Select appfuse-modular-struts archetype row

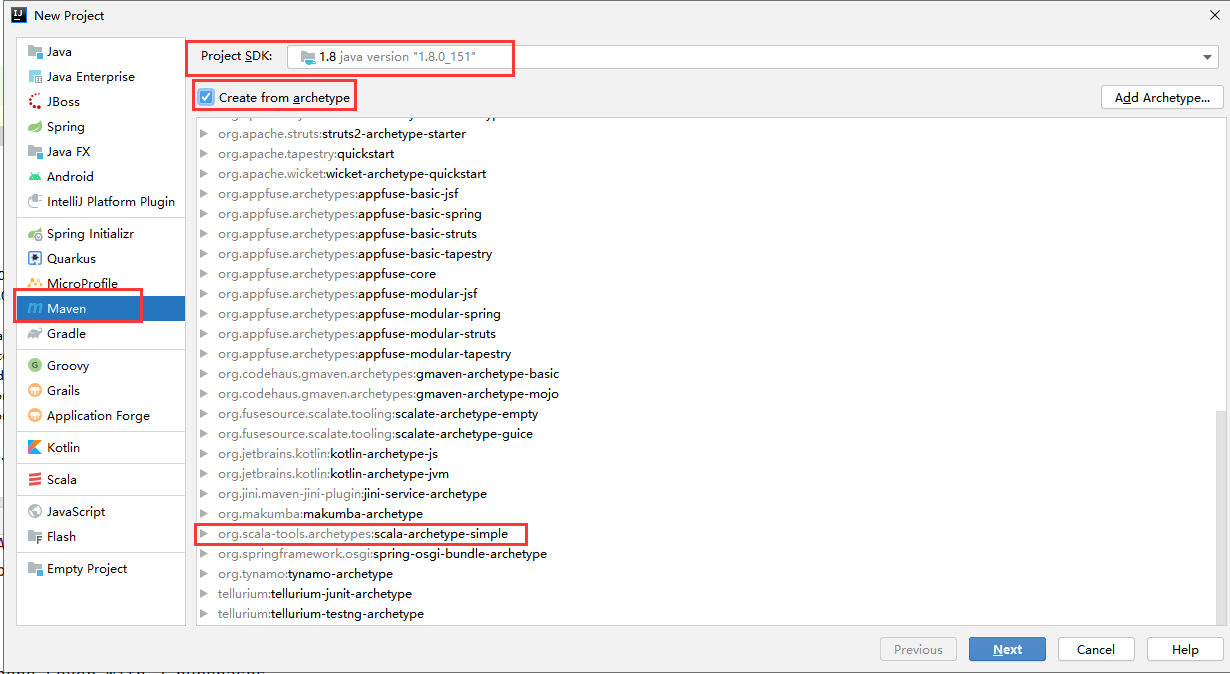[x=705, y=334]
